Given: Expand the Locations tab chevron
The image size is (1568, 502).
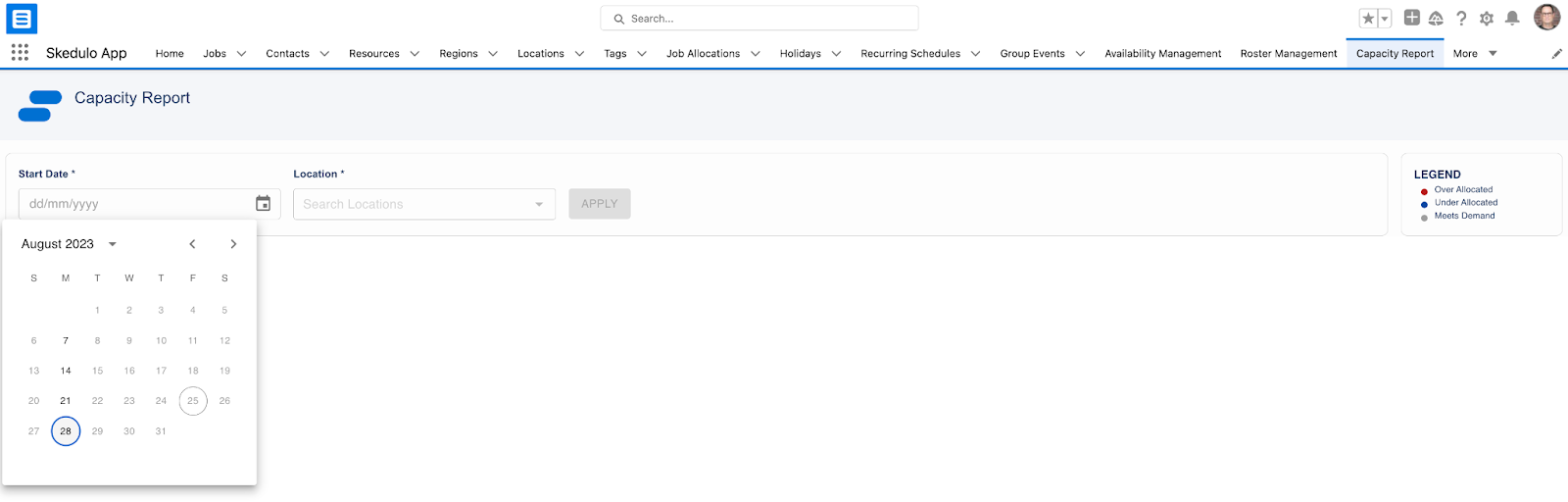Looking at the screenshot, I should point(579,54).
